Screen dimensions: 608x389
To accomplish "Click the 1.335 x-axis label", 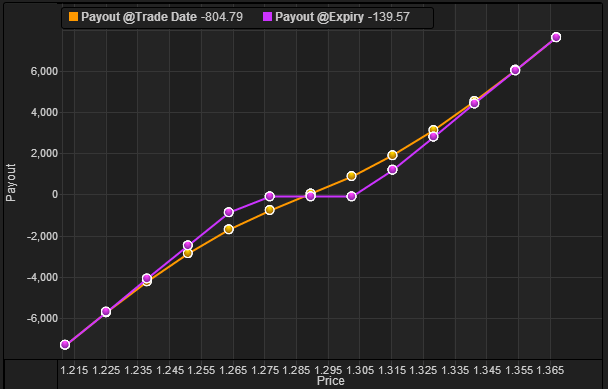I will coord(456,370).
